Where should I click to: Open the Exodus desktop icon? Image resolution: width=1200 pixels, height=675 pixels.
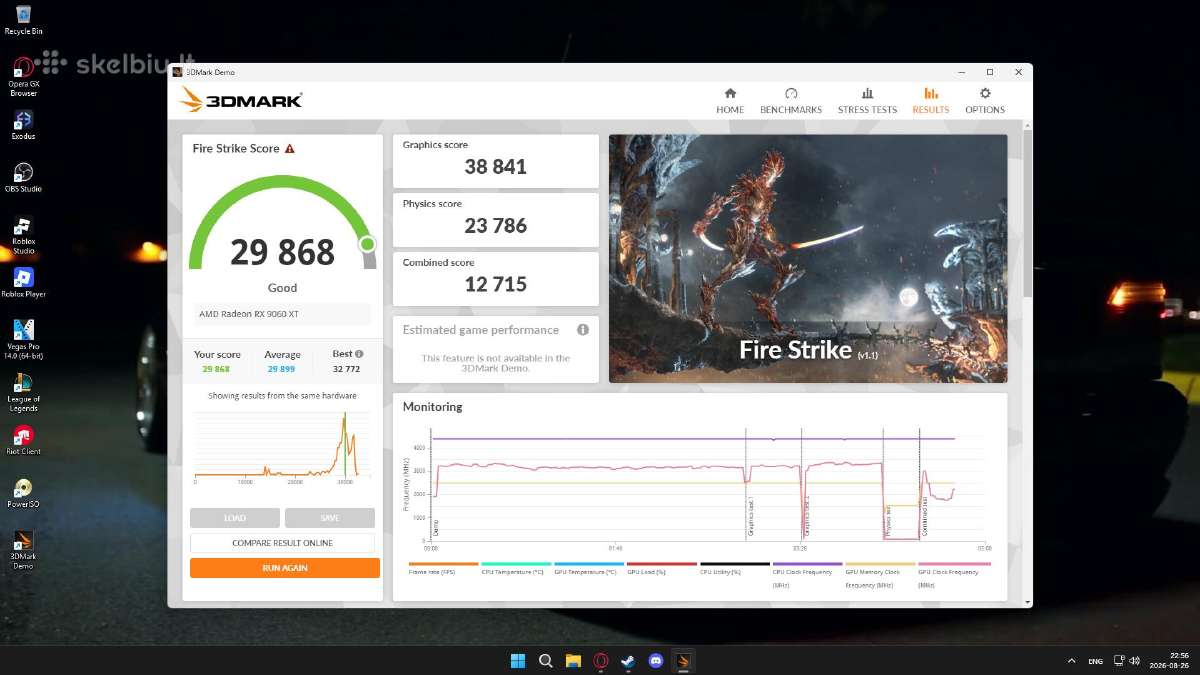pyautogui.click(x=23, y=125)
